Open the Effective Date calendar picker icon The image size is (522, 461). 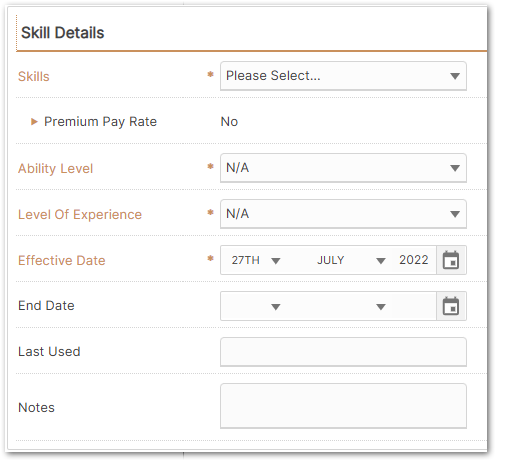pos(451,260)
